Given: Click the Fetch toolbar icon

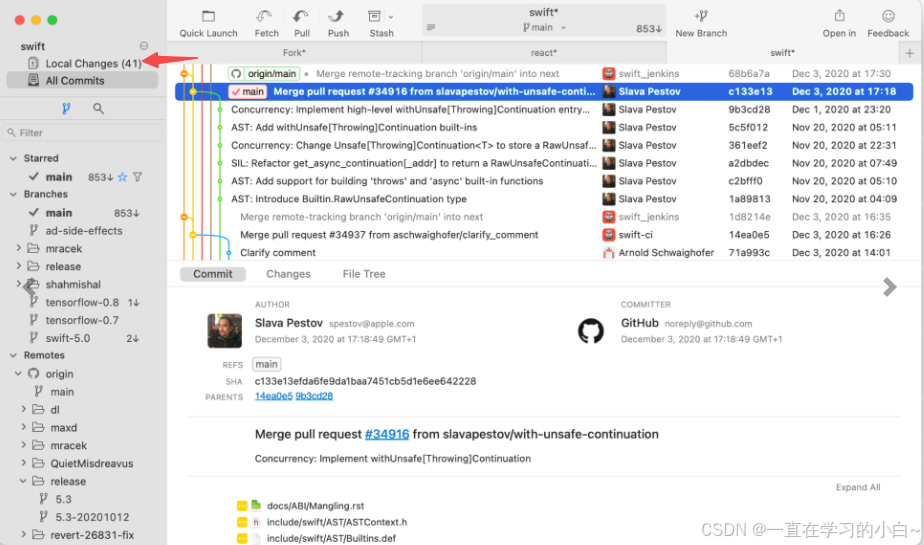Looking at the screenshot, I should tap(264, 16).
